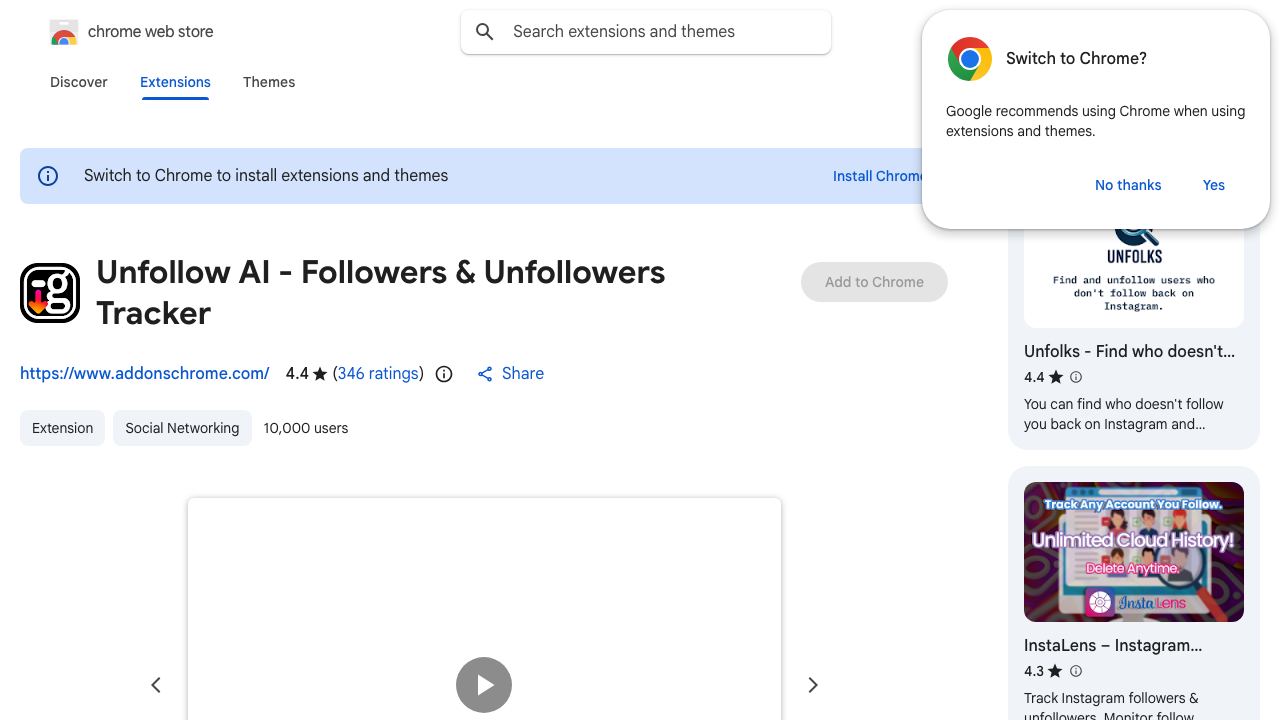Open the 346 ratings link
Viewport: 1280px width, 720px height.
[x=378, y=373]
